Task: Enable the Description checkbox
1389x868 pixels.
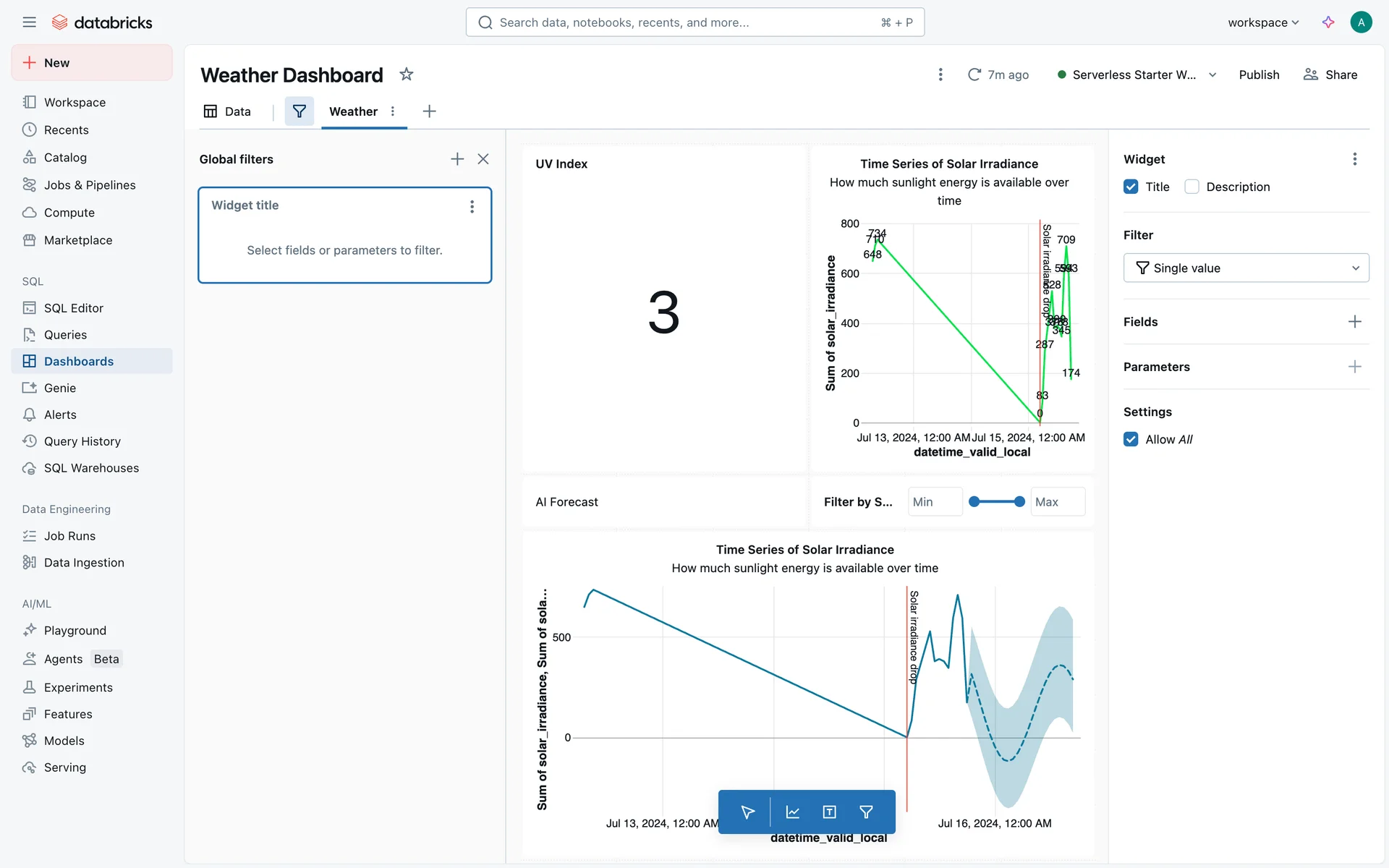Action: [1192, 187]
